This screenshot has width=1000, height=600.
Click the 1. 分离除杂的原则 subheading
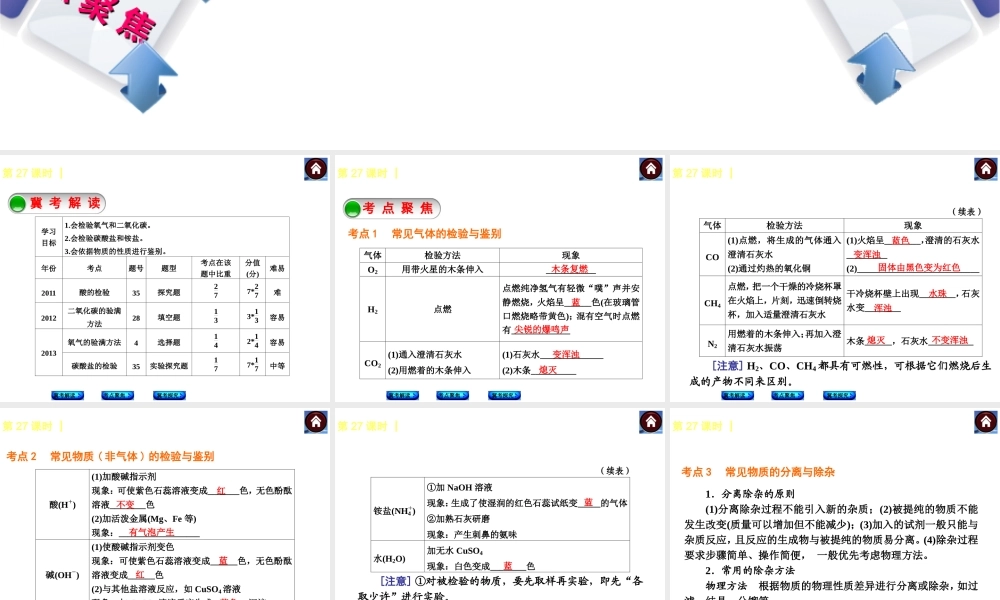point(750,494)
